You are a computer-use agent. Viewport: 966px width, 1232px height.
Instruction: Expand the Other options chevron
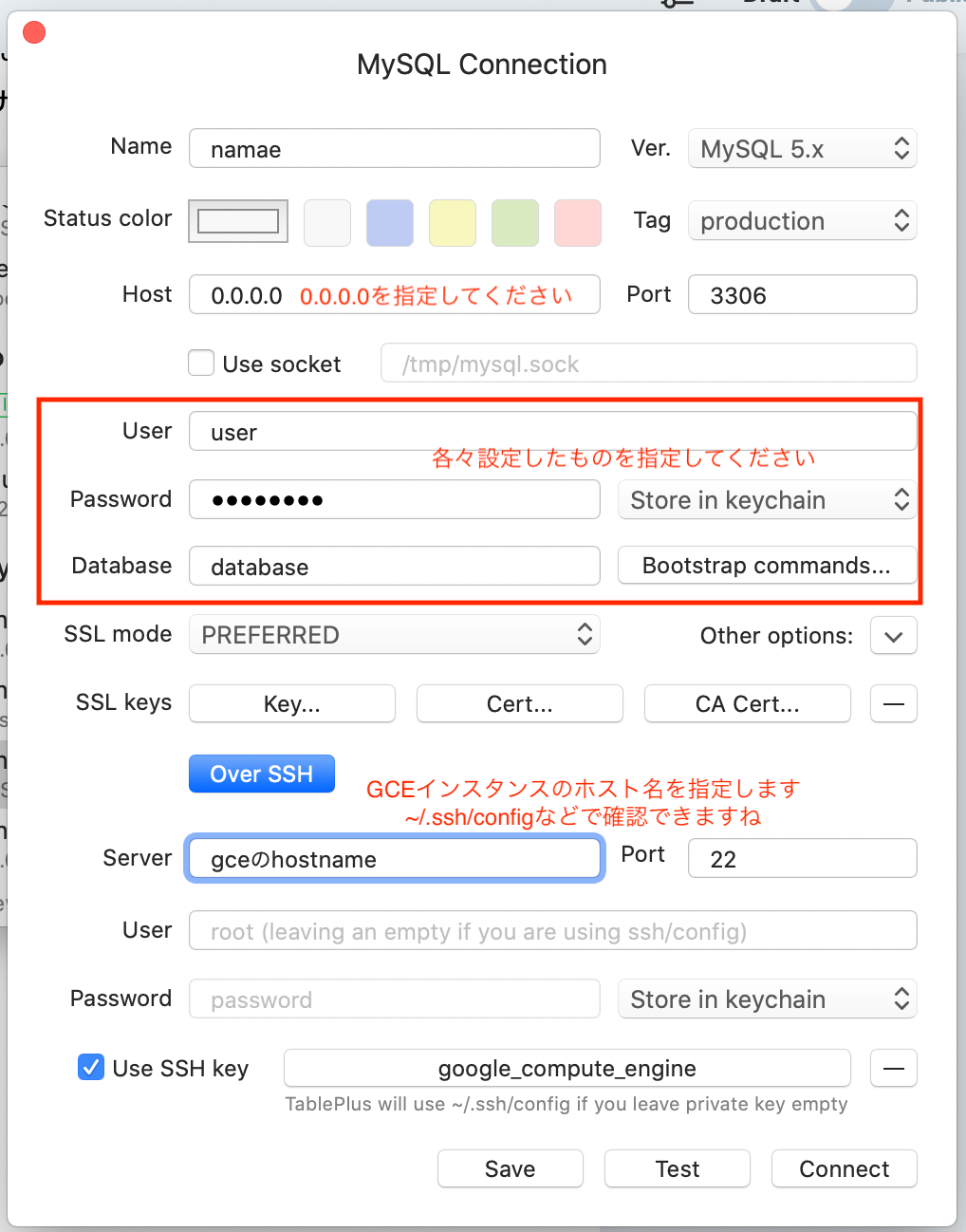pos(894,636)
